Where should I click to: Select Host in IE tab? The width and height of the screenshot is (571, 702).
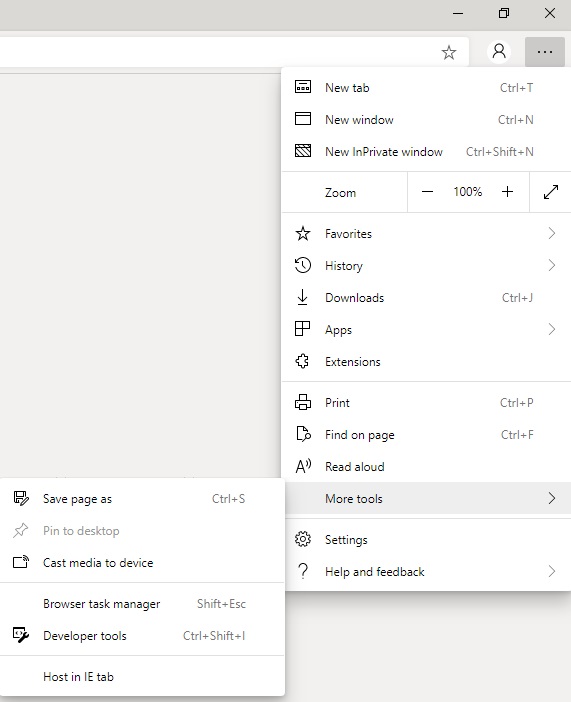(x=142, y=676)
